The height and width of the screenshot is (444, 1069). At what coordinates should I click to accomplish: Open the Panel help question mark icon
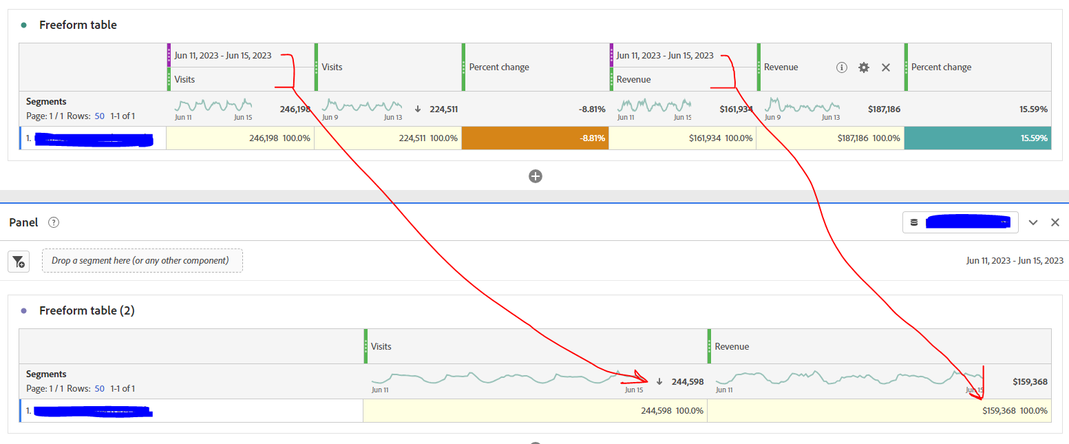click(54, 223)
